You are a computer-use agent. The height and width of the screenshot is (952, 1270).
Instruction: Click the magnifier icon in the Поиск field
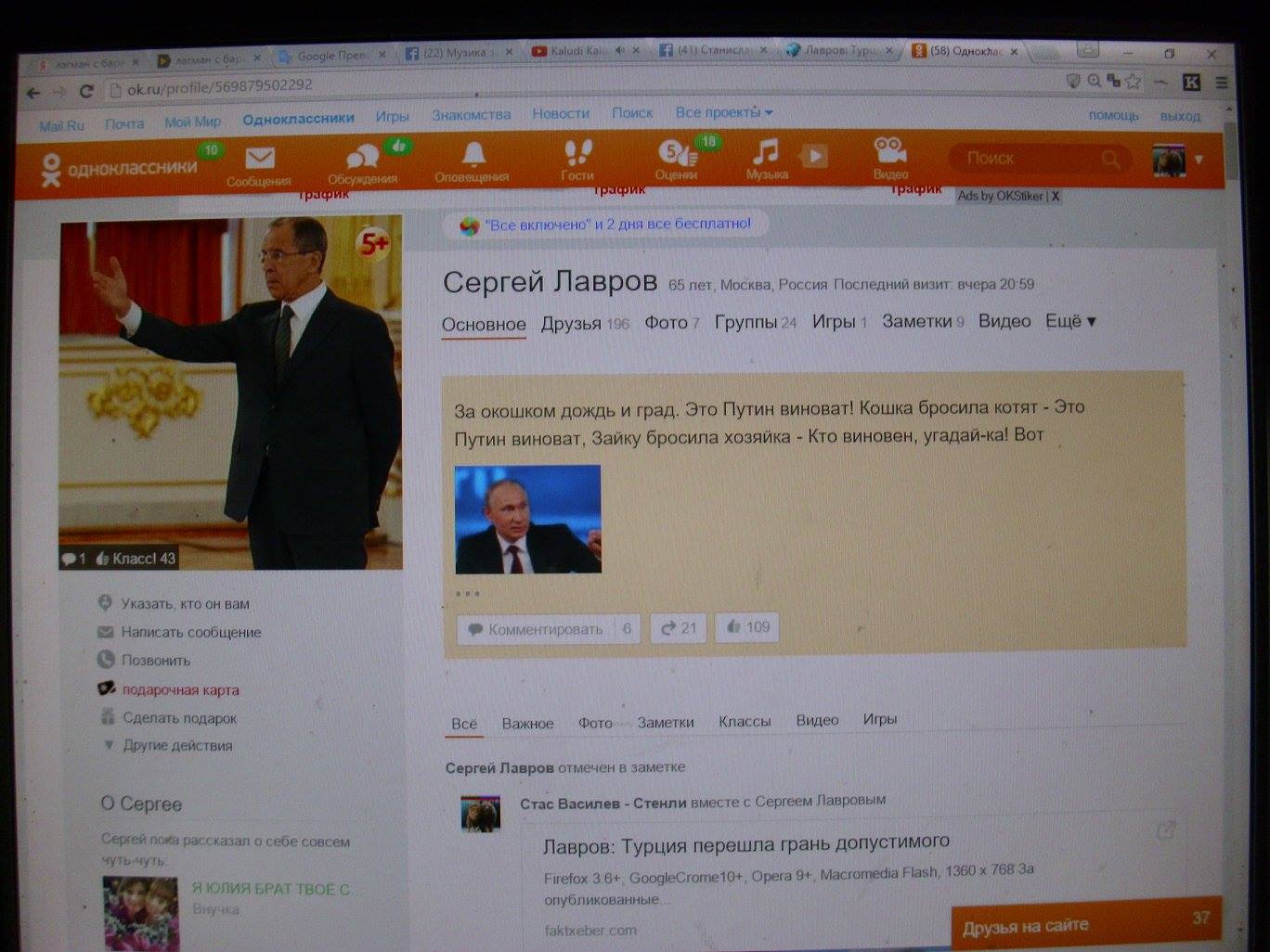1110,160
